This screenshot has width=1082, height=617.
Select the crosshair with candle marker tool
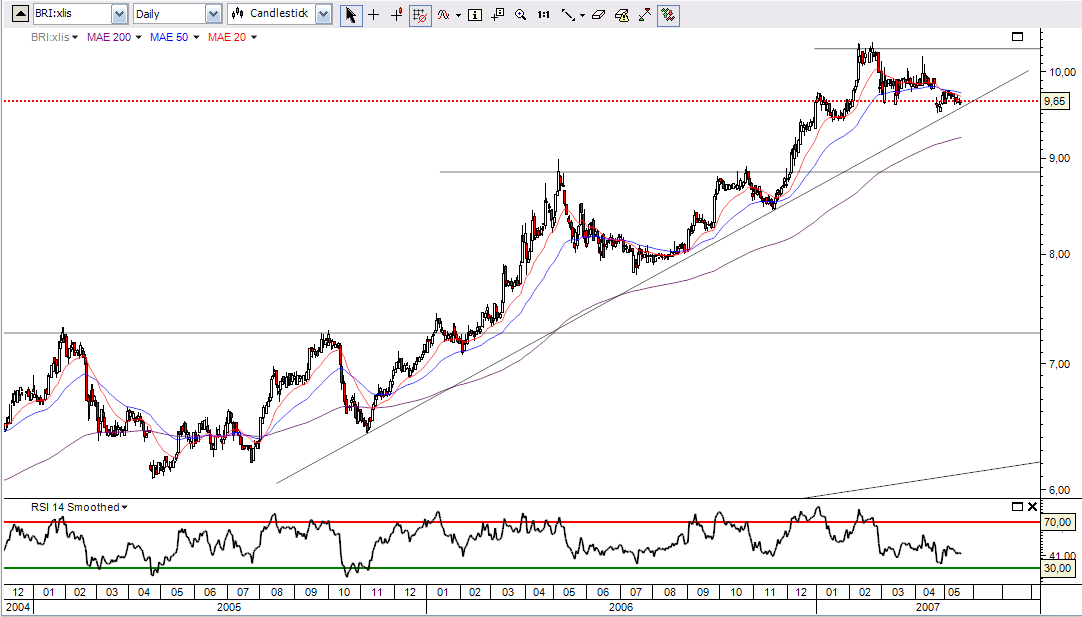pos(397,14)
